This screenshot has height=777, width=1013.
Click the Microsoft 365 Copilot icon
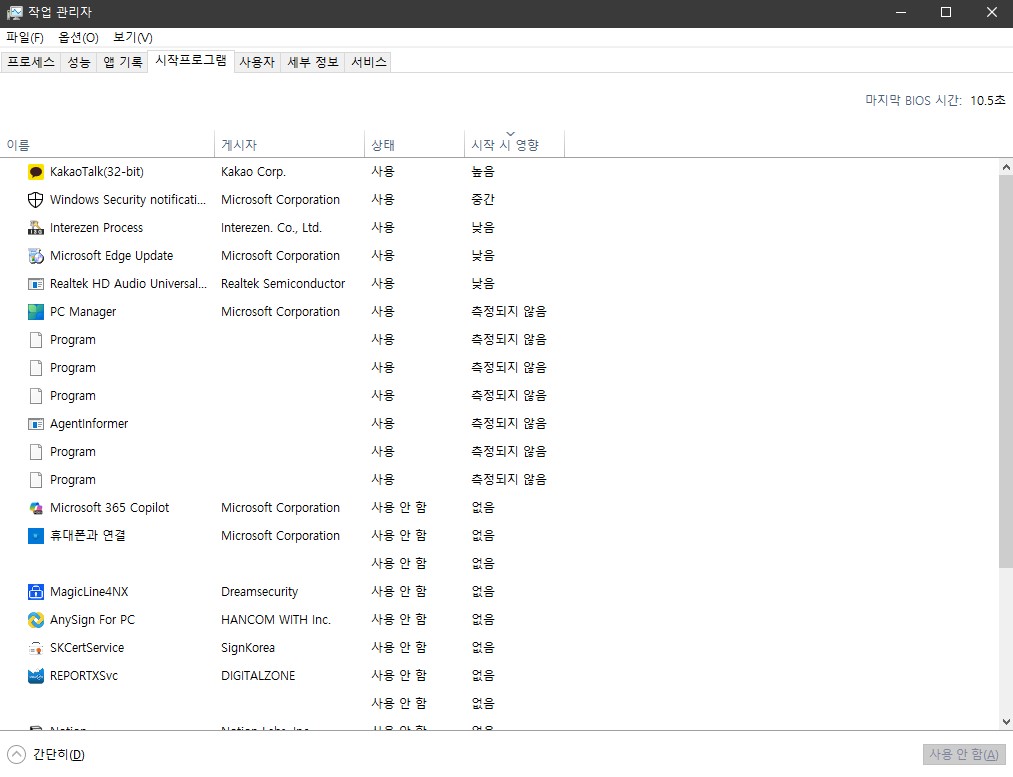[35, 507]
